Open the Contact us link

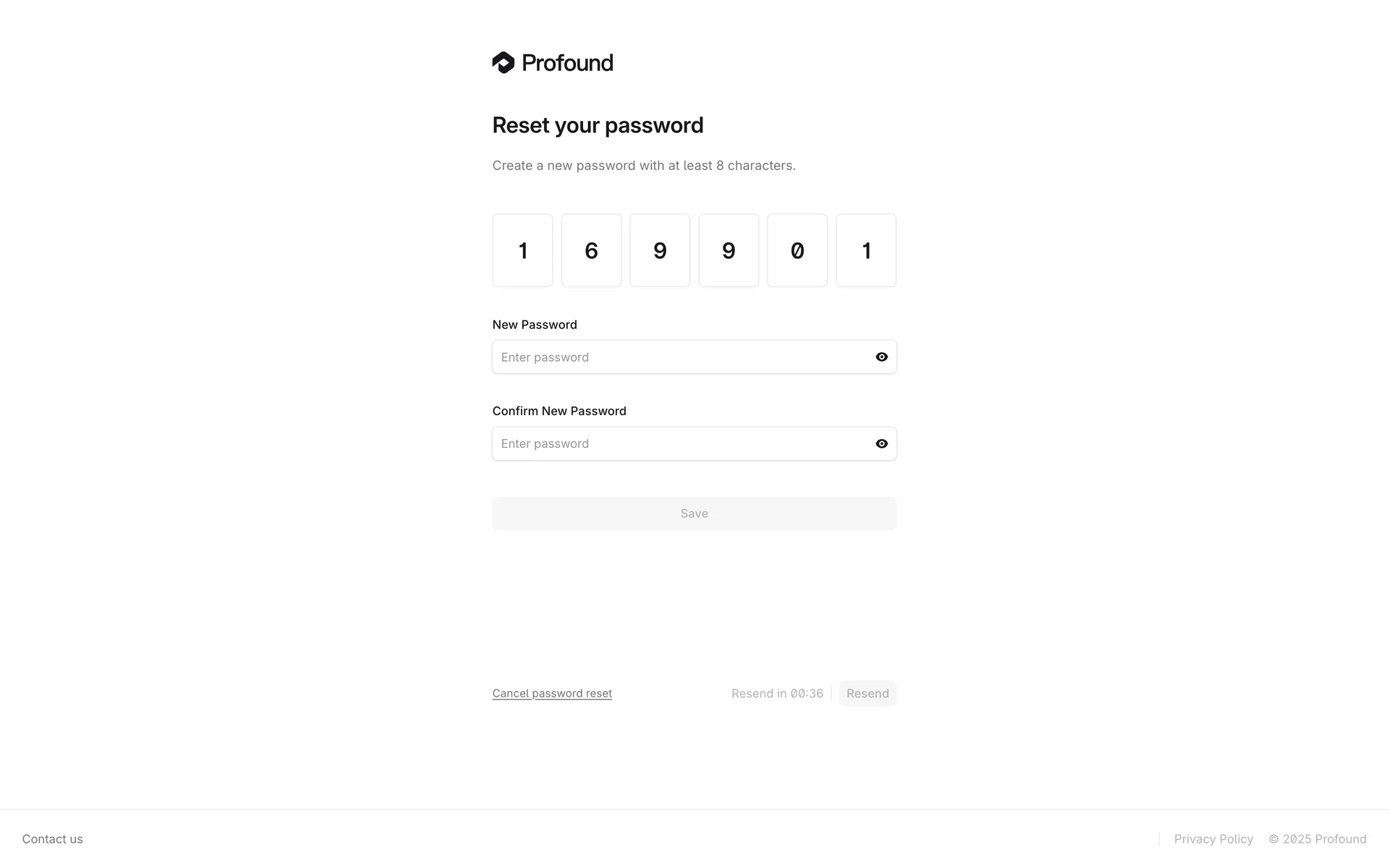pyautogui.click(x=53, y=839)
